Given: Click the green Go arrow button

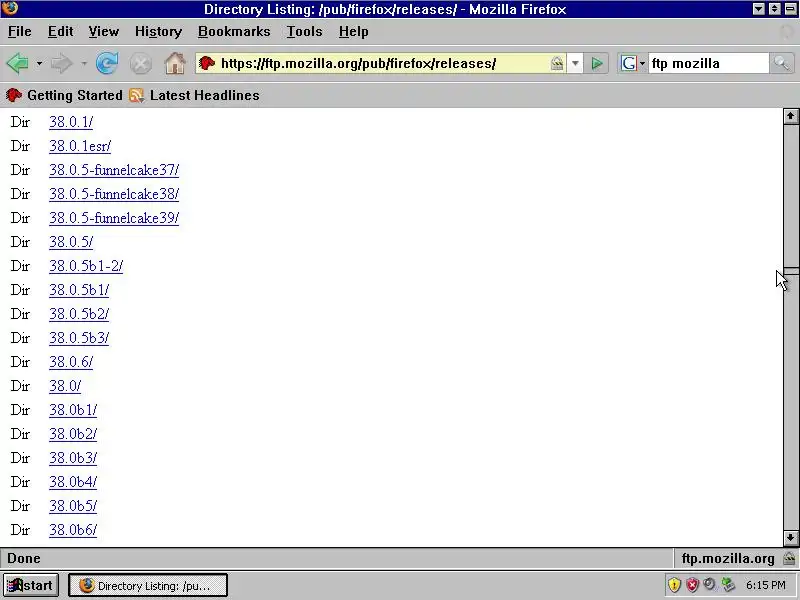Looking at the screenshot, I should click(596, 63).
